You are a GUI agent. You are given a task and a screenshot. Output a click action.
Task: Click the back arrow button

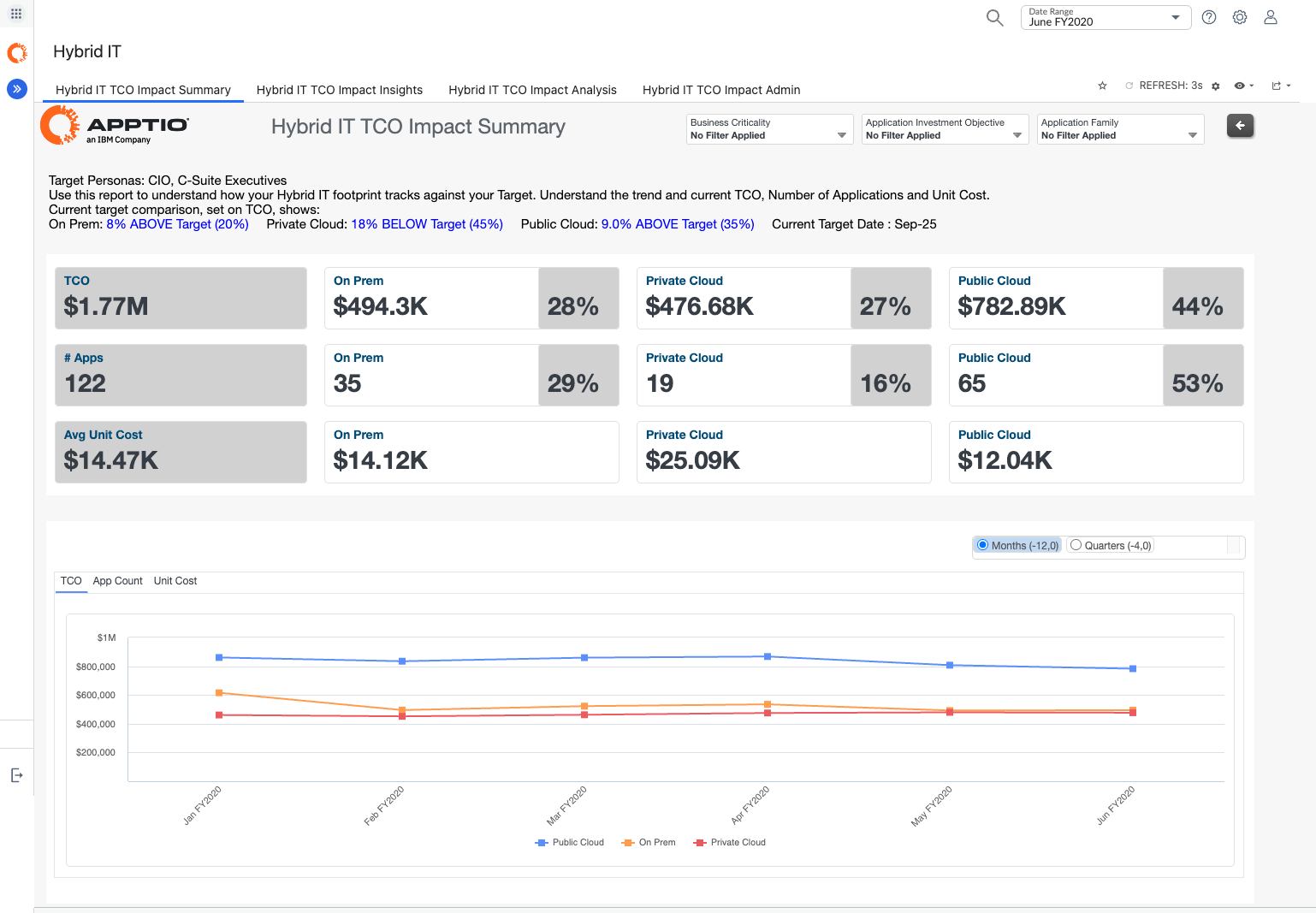tap(1240, 126)
